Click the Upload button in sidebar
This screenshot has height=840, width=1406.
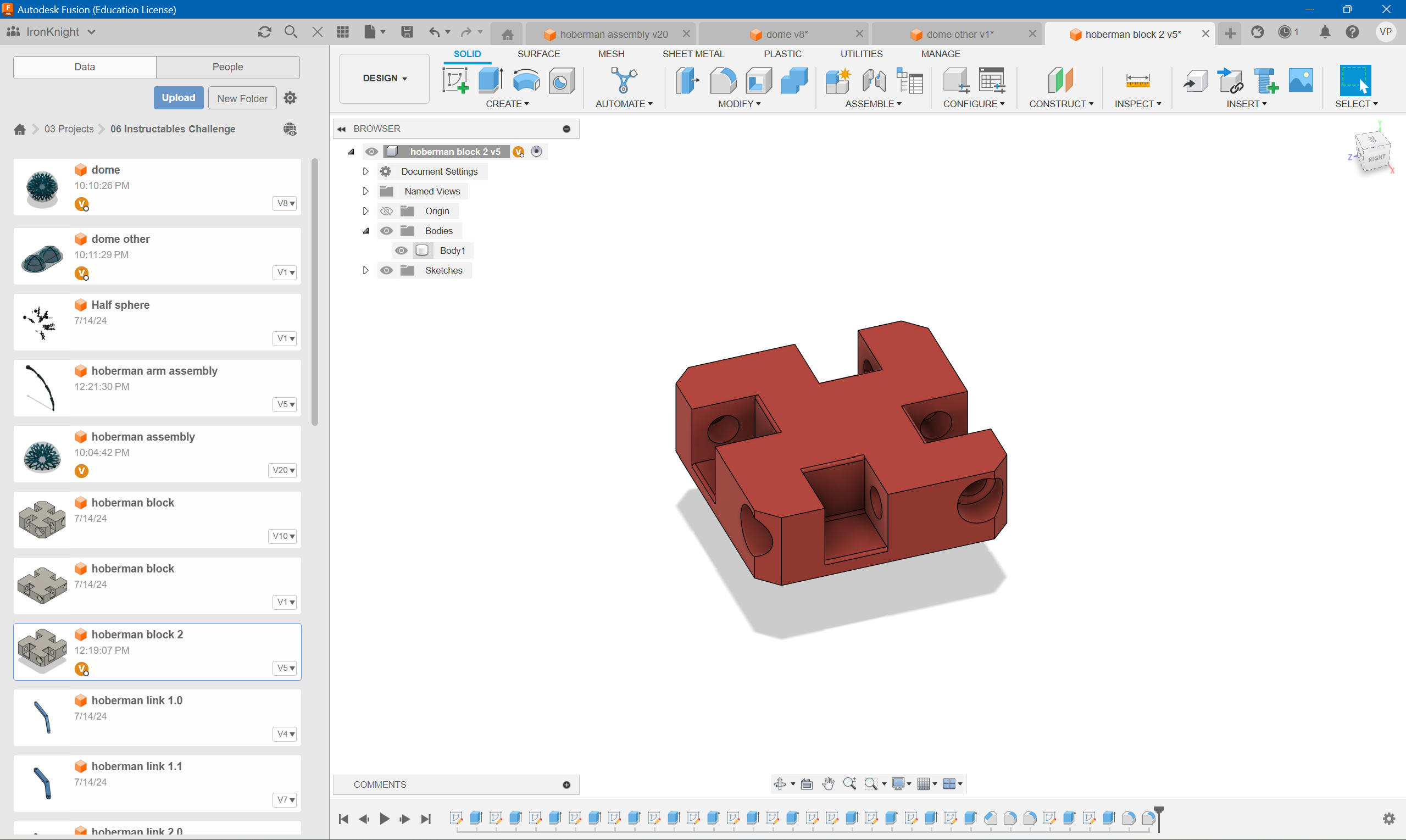coord(178,98)
